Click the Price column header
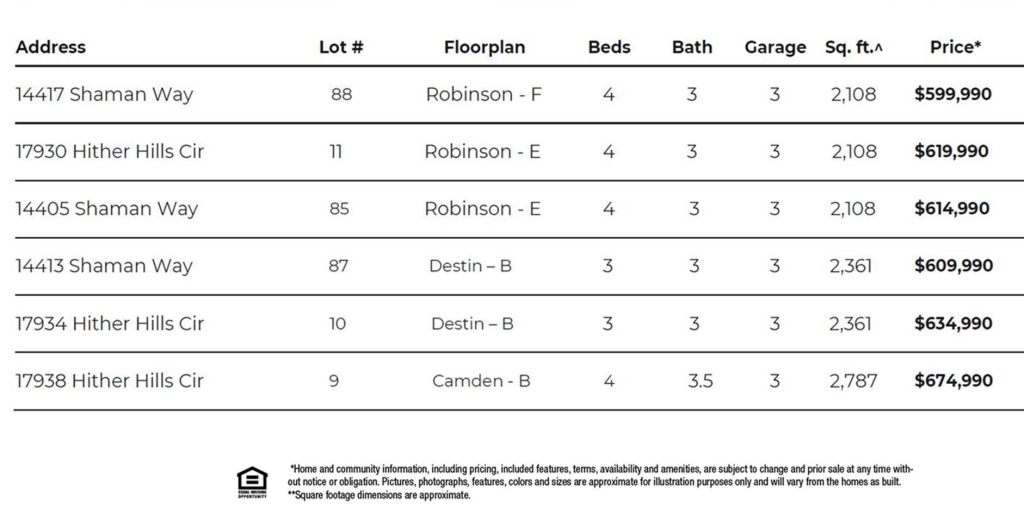This screenshot has height=522, width=1024. pos(955,47)
